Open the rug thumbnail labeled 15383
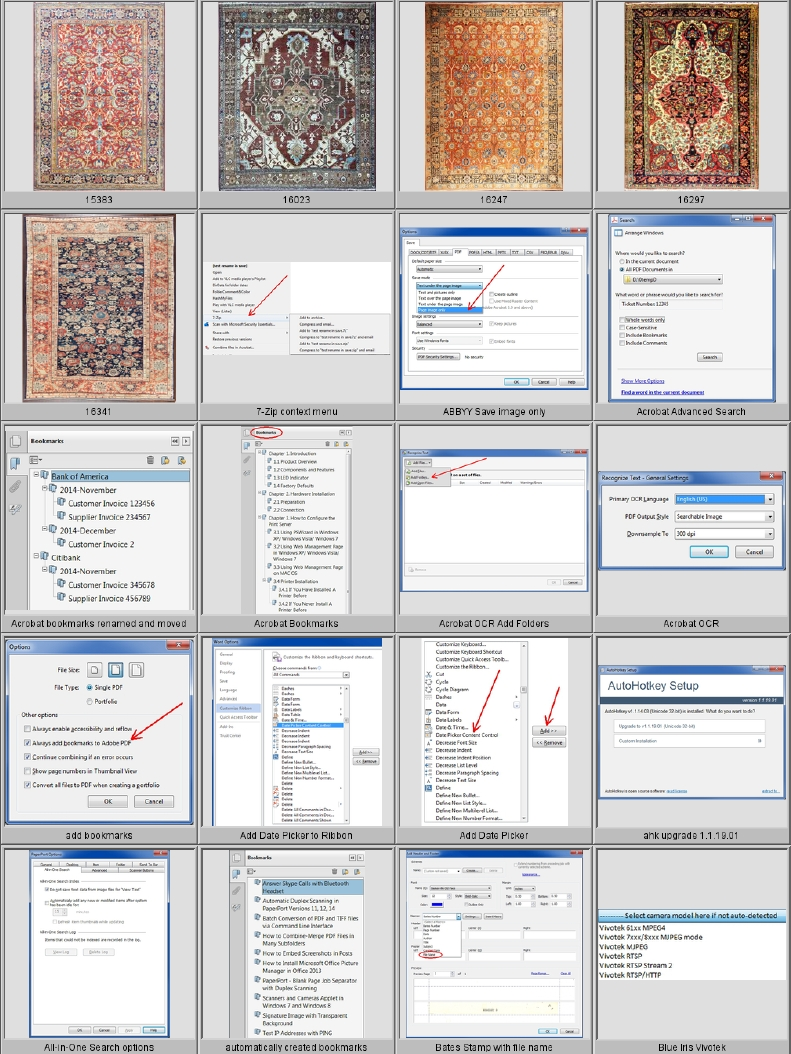 point(99,96)
